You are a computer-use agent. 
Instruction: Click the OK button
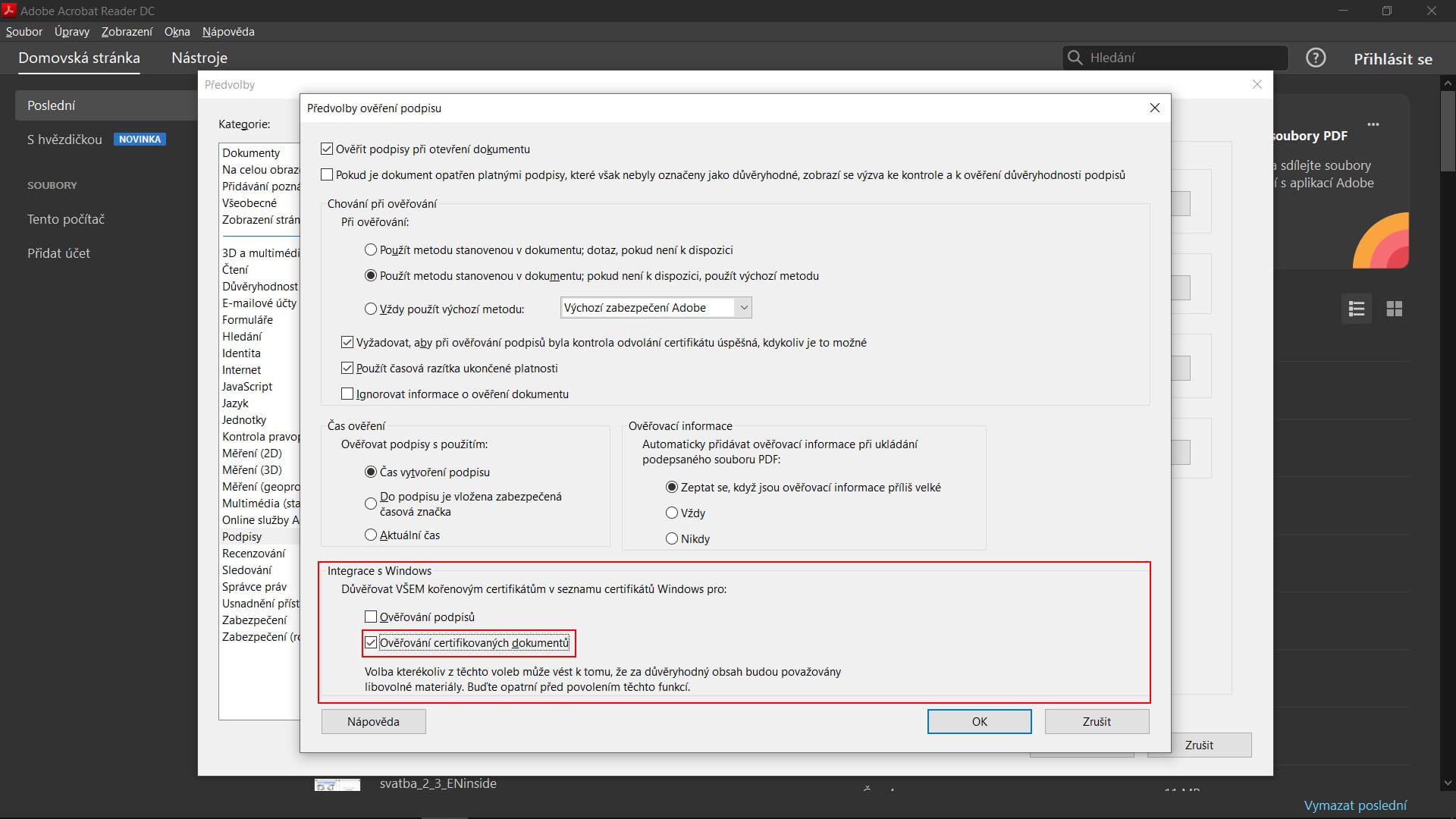tap(979, 722)
